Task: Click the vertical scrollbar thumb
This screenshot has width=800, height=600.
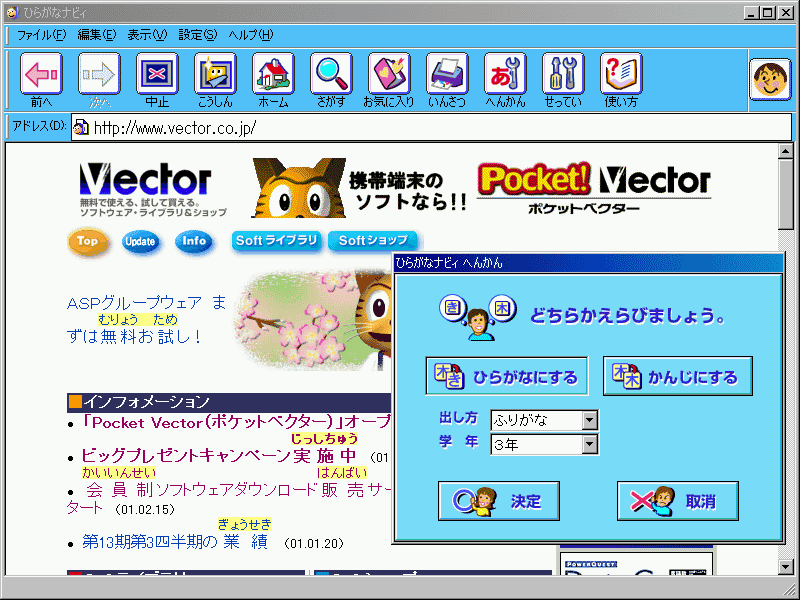Action: (785, 194)
